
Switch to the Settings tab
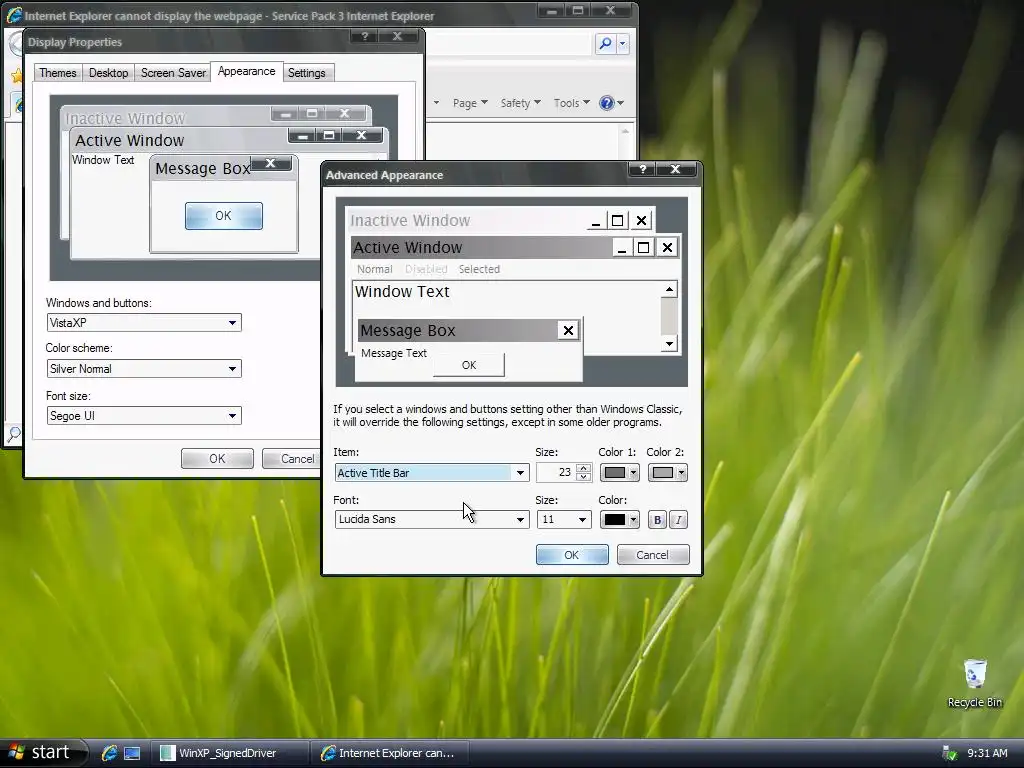pyautogui.click(x=307, y=72)
